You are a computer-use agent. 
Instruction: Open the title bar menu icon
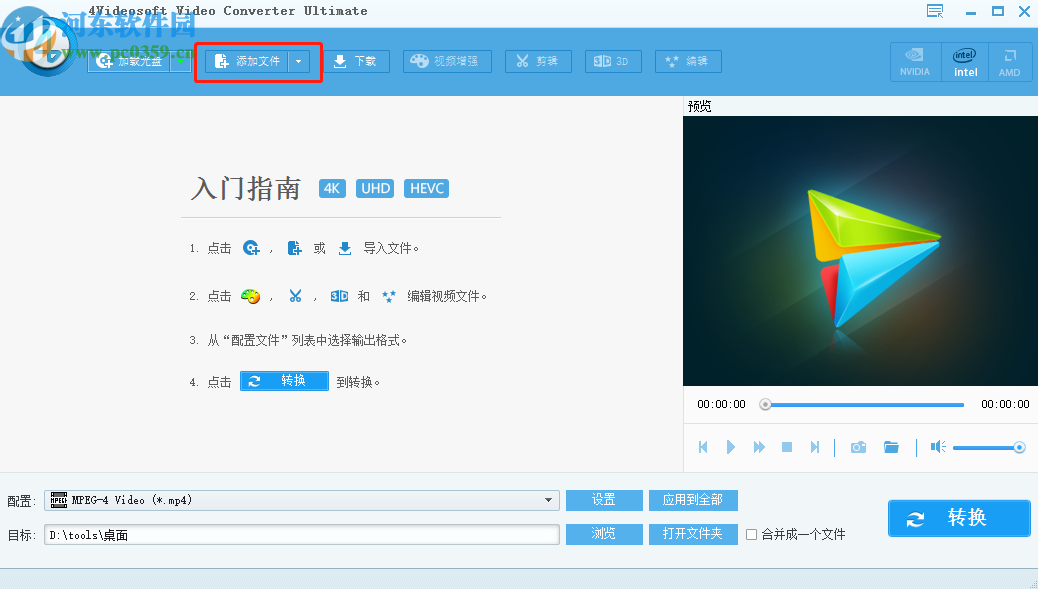pyautogui.click(x=934, y=10)
